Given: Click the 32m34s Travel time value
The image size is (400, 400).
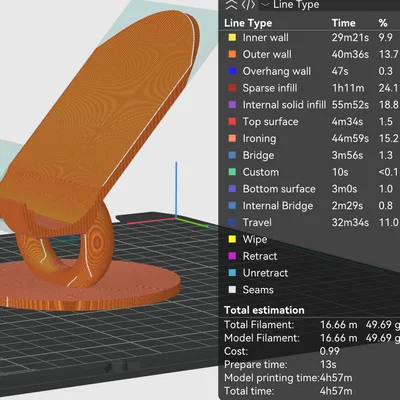Looking at the screenshot, I should point(350,222).
